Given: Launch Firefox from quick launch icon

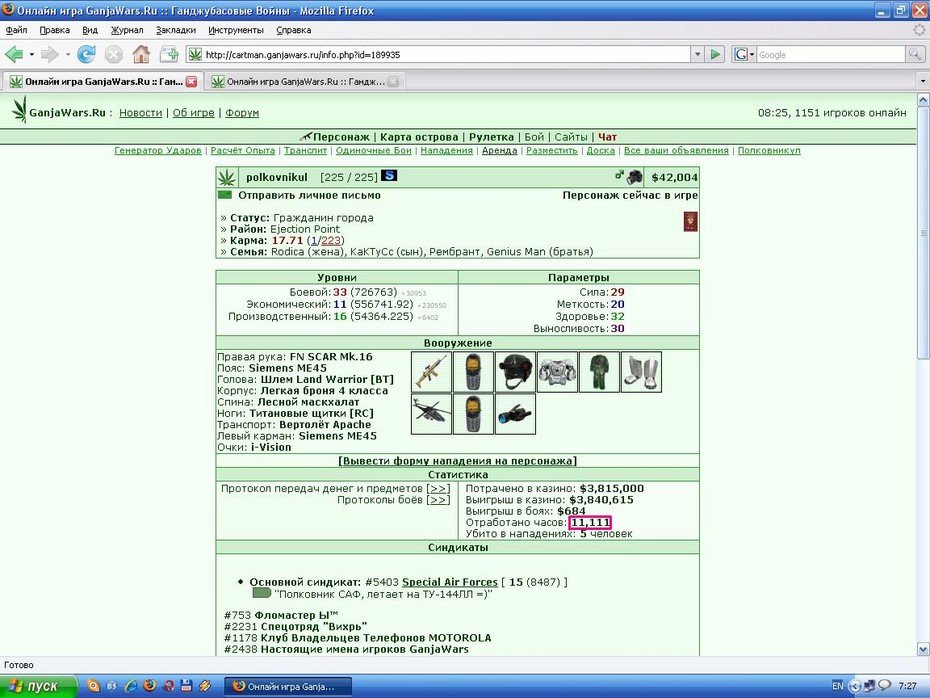Looking at the screenshot, I should pyautogui.click(x=149, y=686).
